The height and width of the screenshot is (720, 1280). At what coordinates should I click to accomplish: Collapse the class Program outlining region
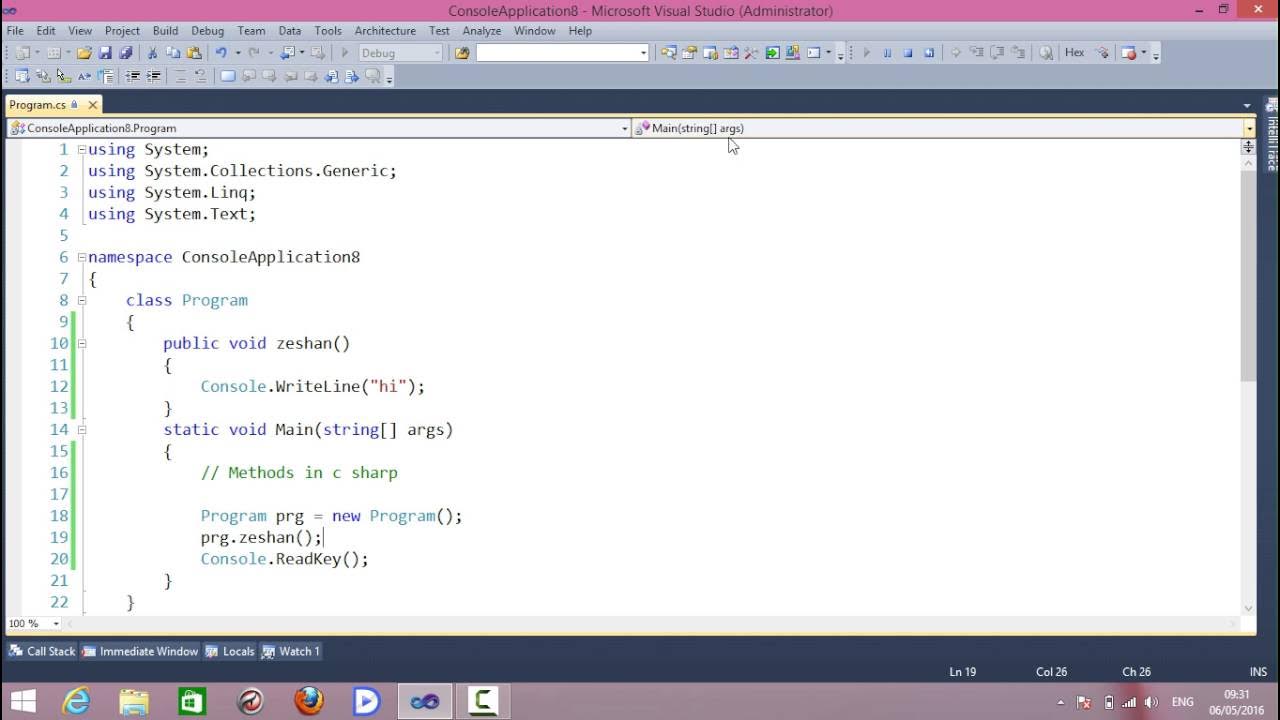[82, 300]
